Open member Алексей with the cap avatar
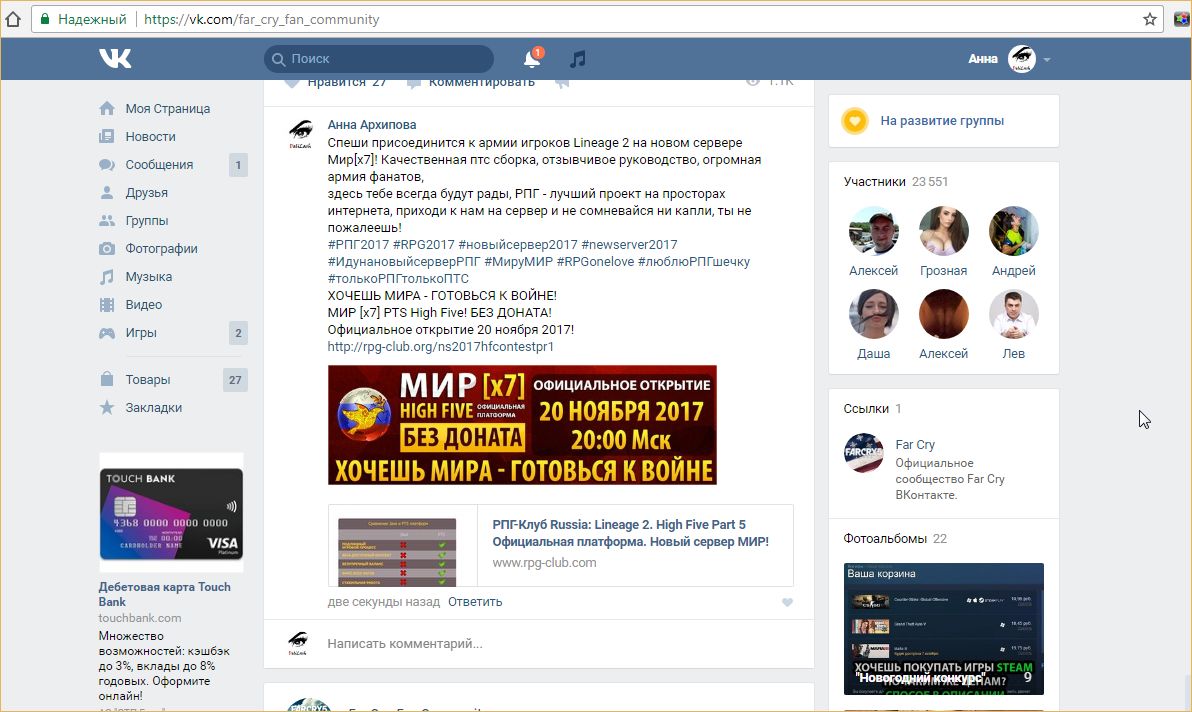1192x712 pixels. (873, 231)
